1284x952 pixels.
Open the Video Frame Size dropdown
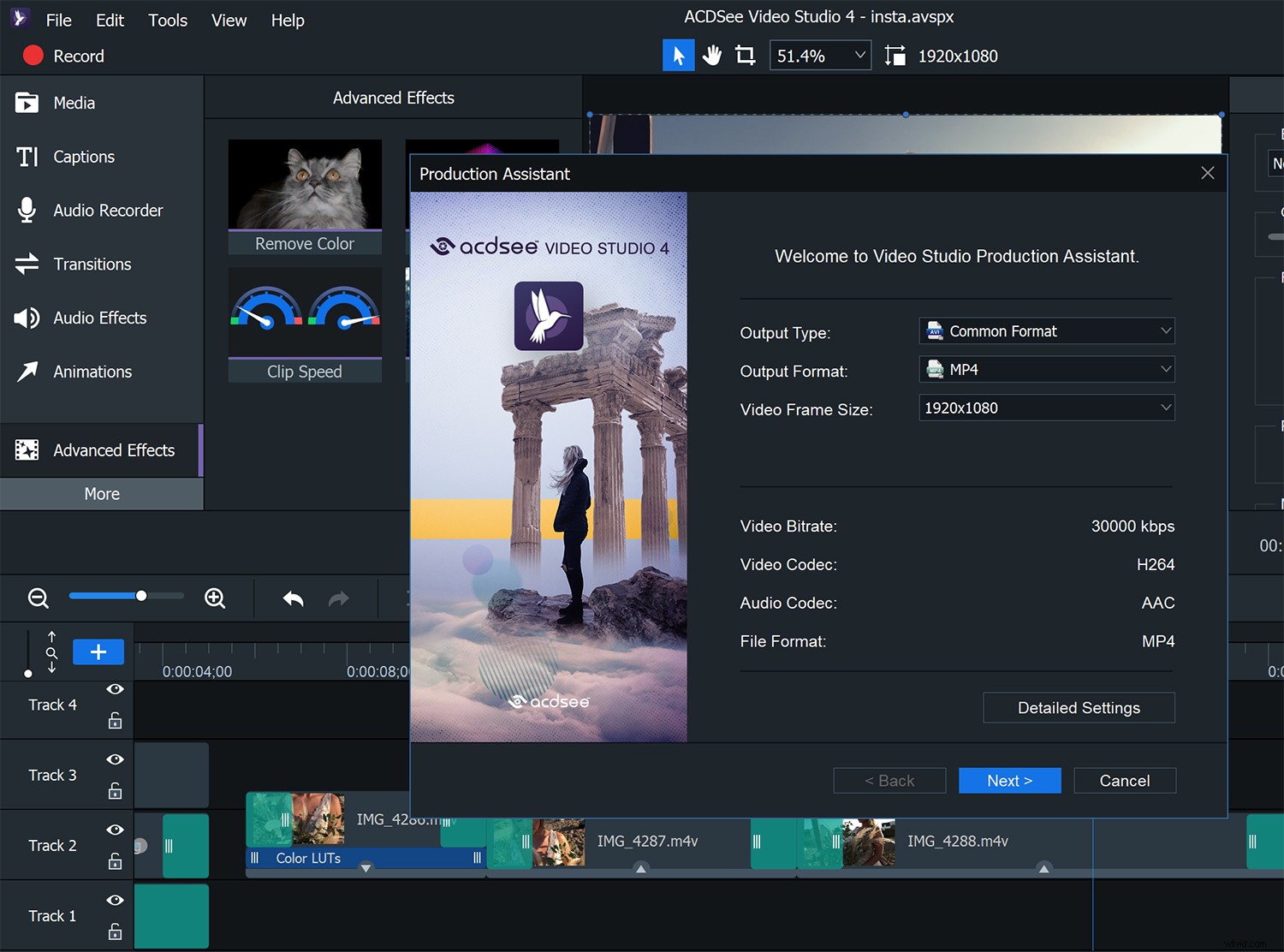click(x=1046, y=408)
